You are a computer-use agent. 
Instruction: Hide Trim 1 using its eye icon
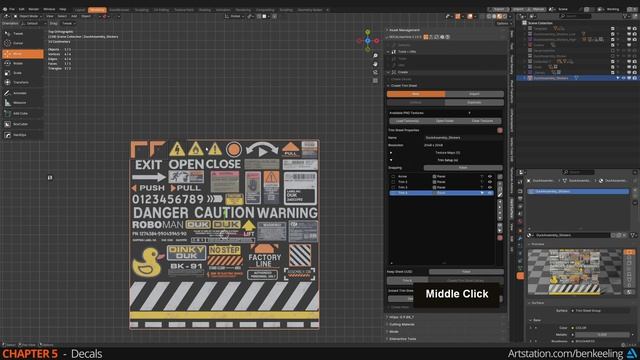(x=490, y=182)
